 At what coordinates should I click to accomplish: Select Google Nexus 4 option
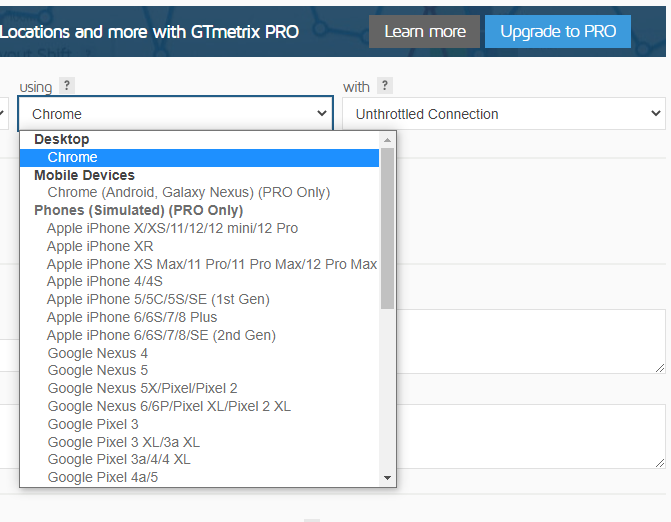click(199, 353)
